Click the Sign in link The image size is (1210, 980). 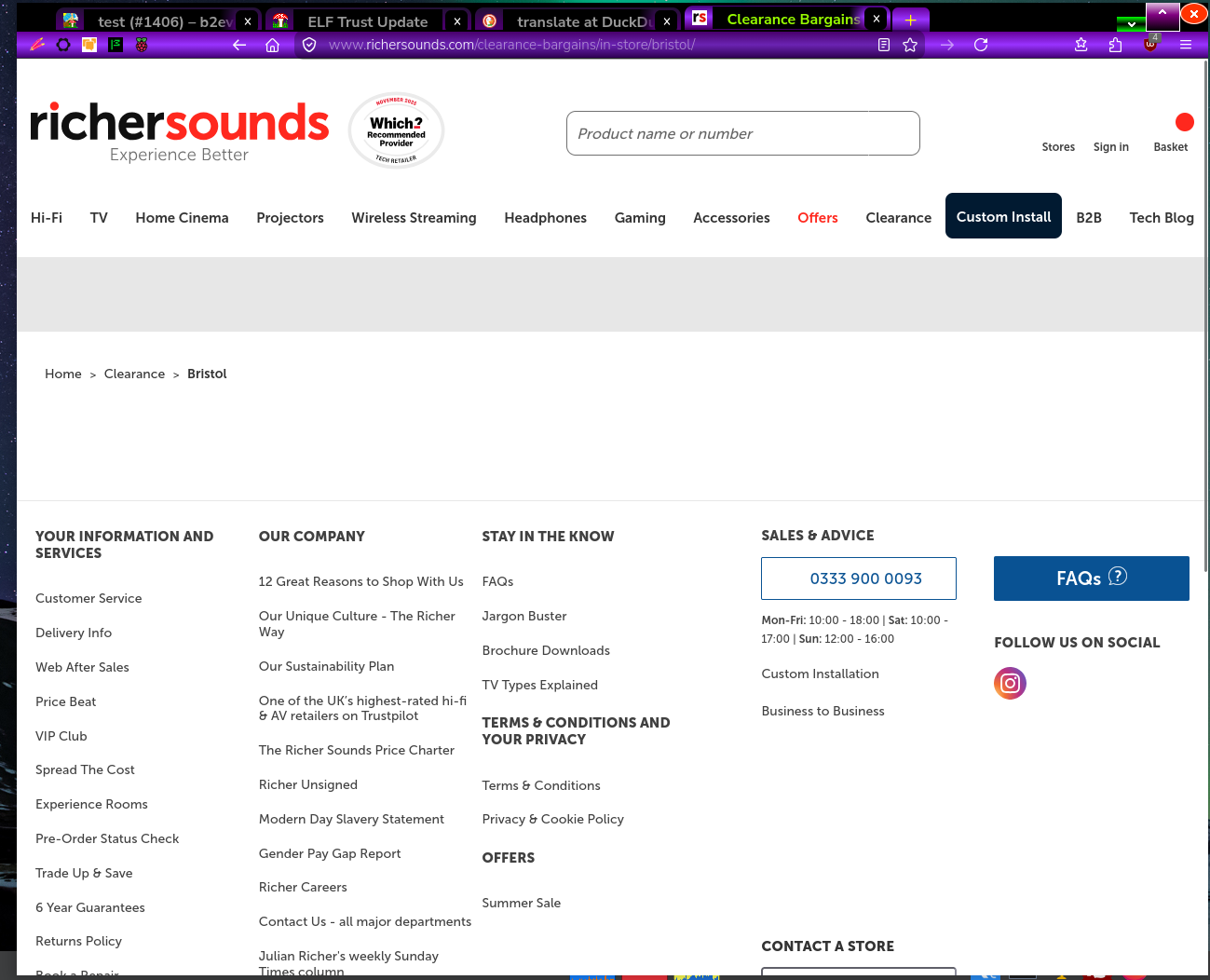click(x=1111, y=147)
